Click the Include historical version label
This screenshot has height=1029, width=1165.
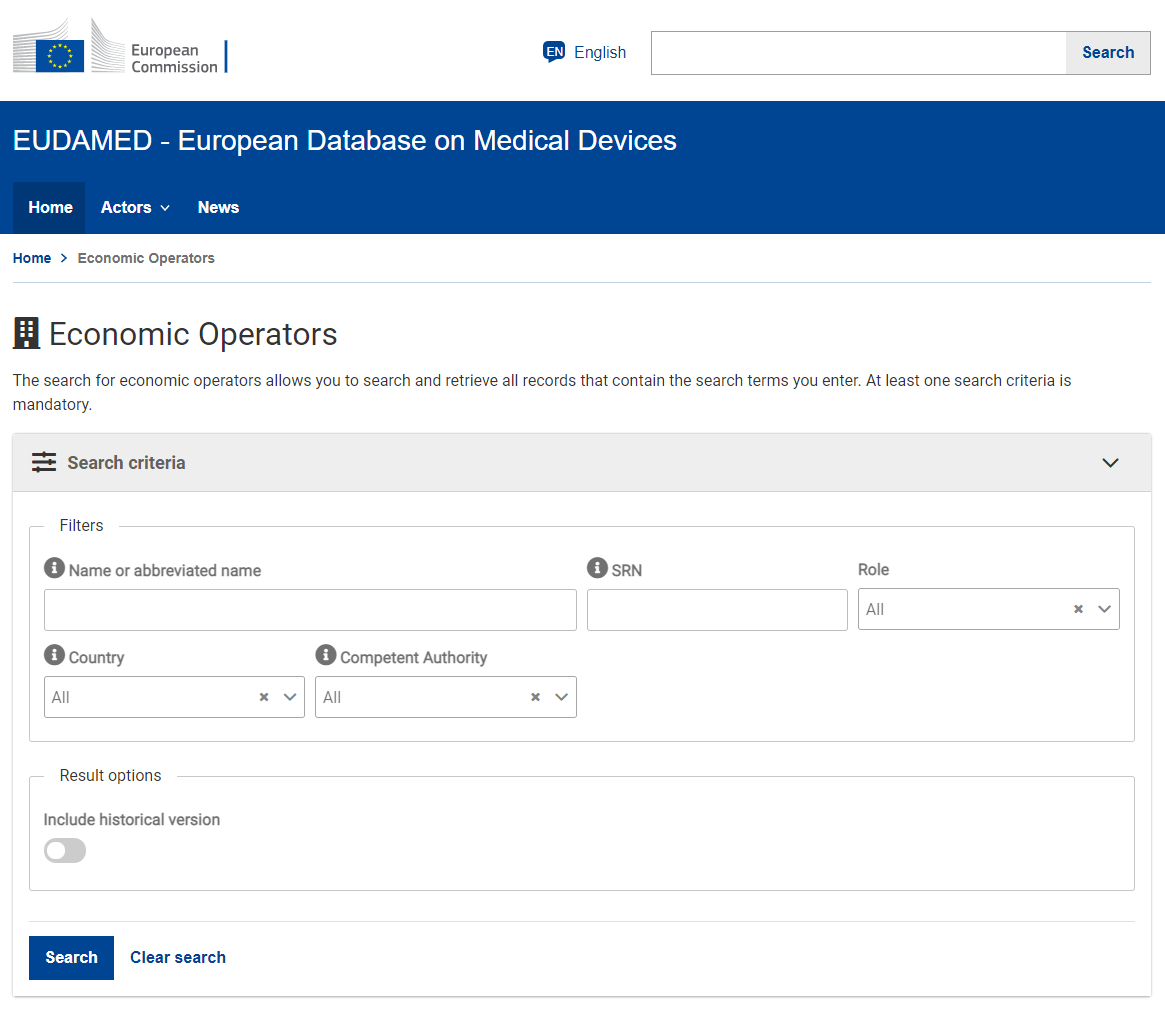click(x=132, y=819)
